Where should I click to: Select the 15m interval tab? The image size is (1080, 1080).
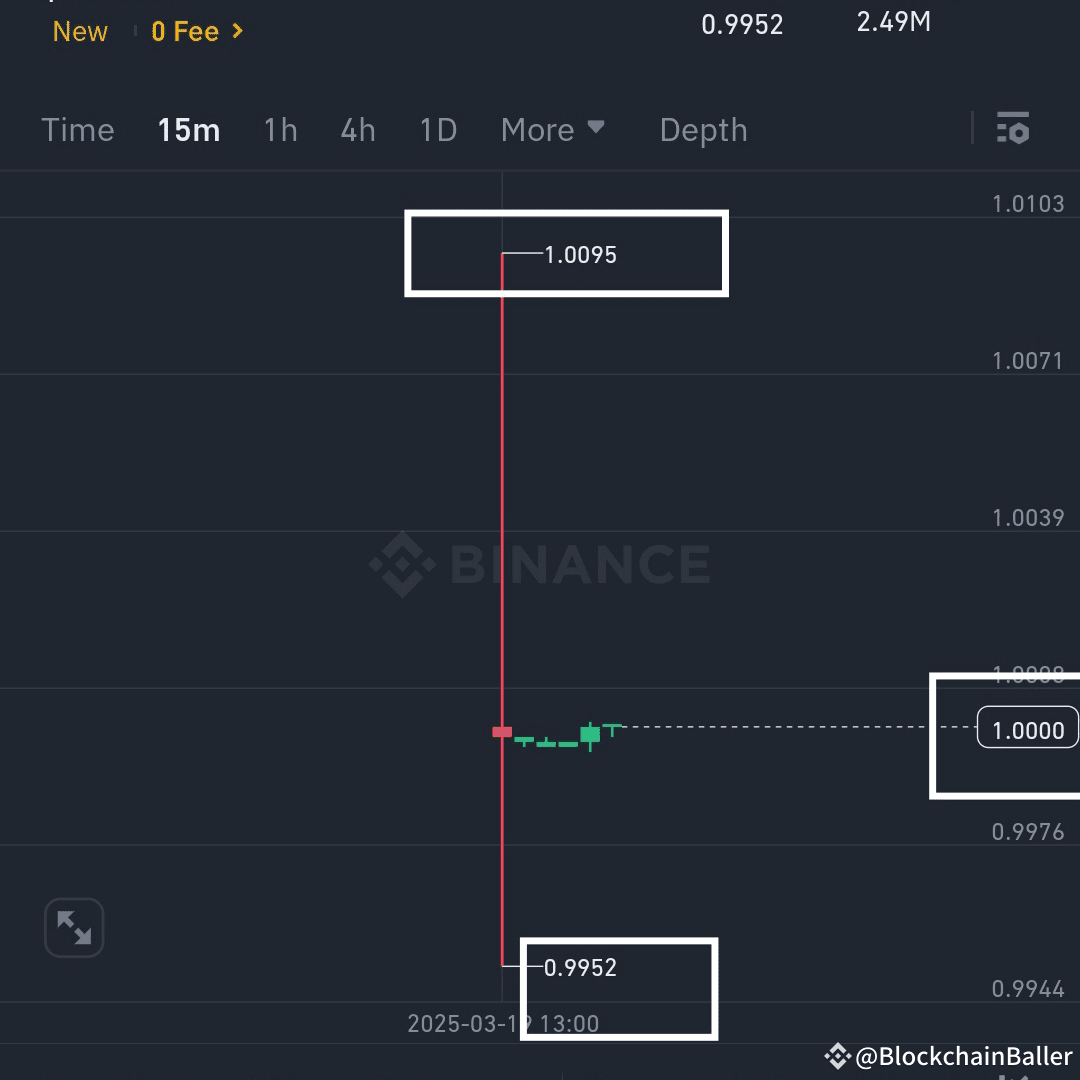click(x=188, y=129)
